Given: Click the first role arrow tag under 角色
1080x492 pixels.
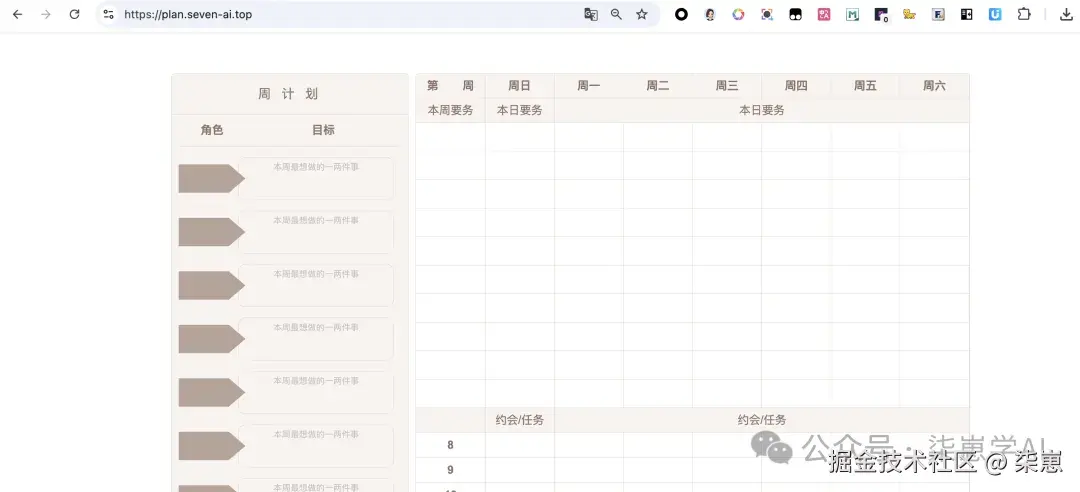Looking at the screenshot, I should [211, 178].
